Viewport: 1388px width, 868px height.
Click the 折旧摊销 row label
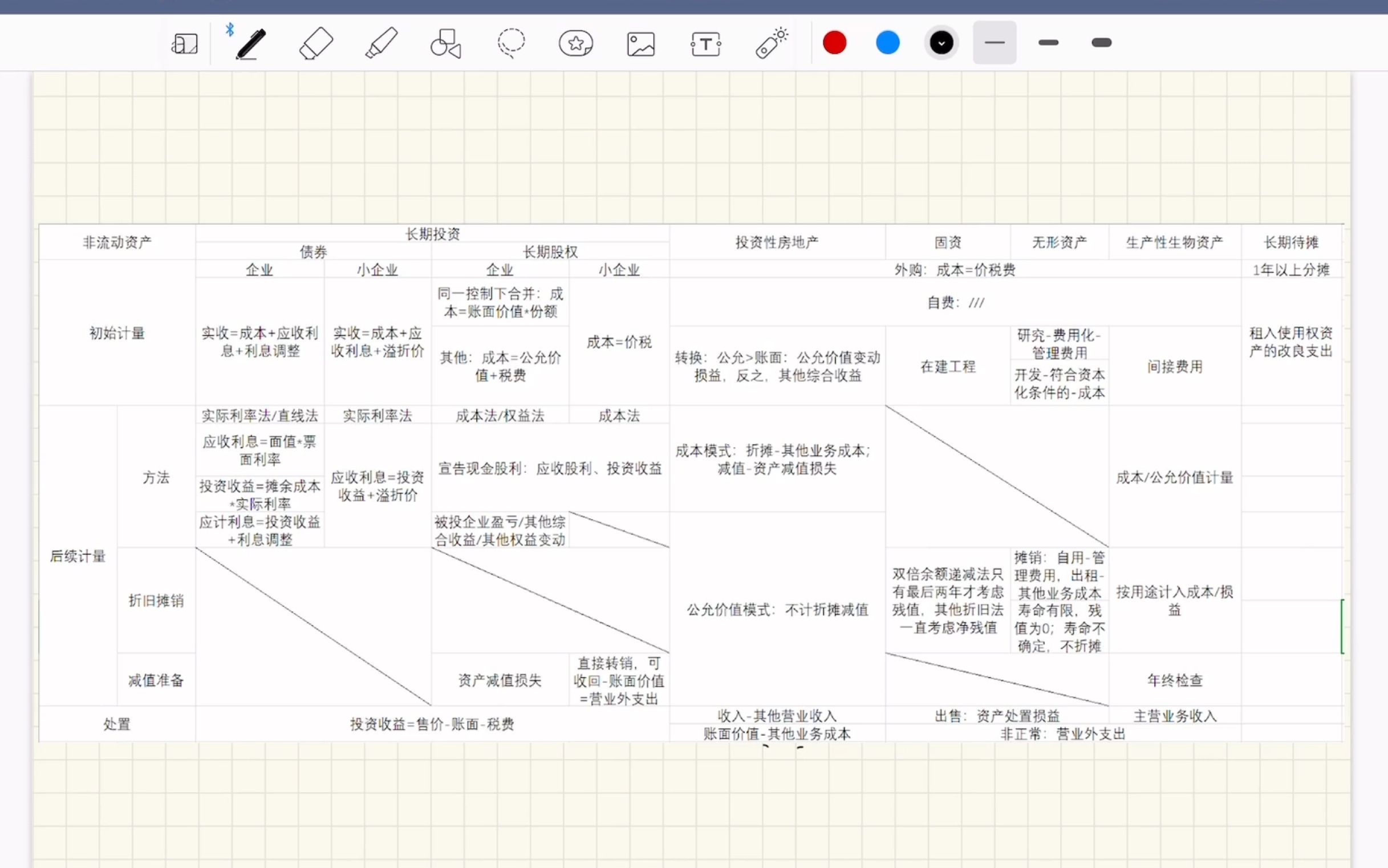click(156, 601)
